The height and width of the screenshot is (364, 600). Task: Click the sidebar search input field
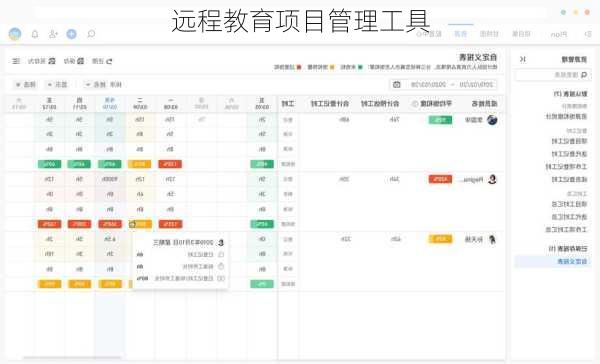click(554, 75)
